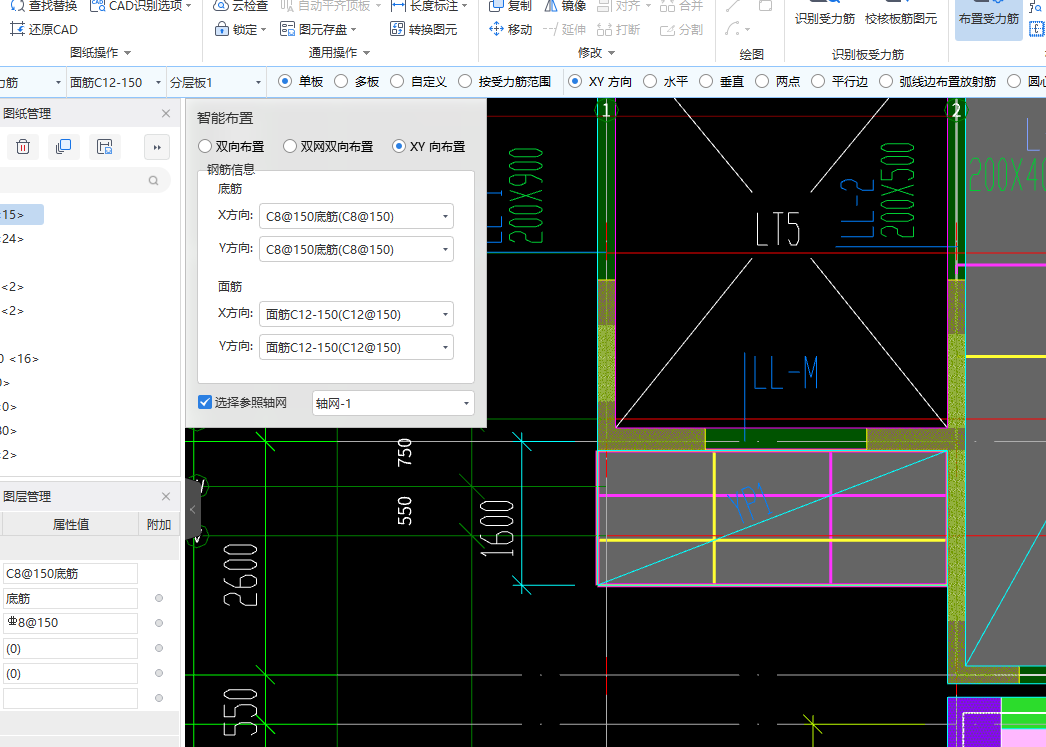This screenshot has width=1046, height=747.
Task: Select the 自定义 radio option
Action: click(x=418, y=81)
